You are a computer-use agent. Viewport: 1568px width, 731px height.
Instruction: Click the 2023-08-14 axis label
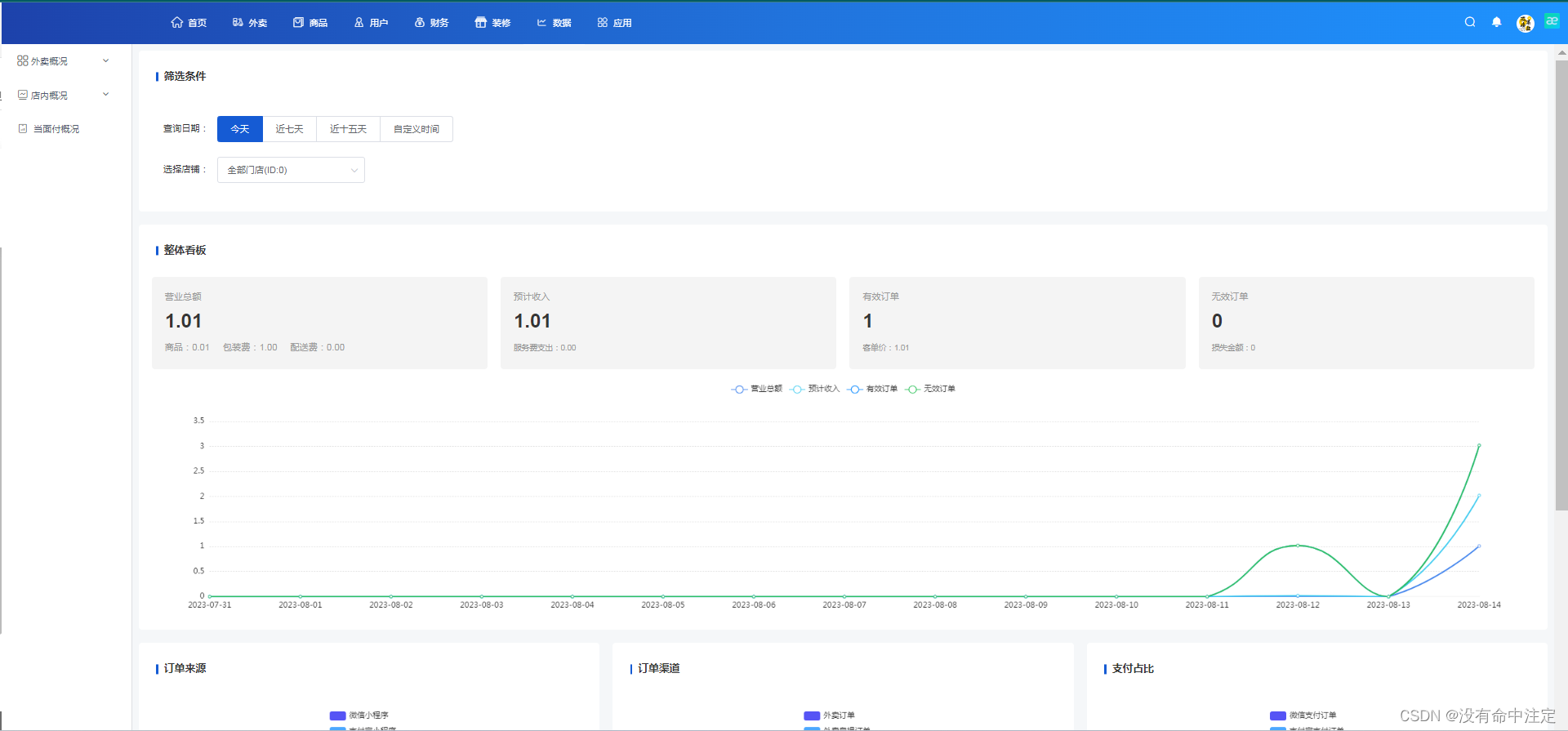coord(1479,605)
